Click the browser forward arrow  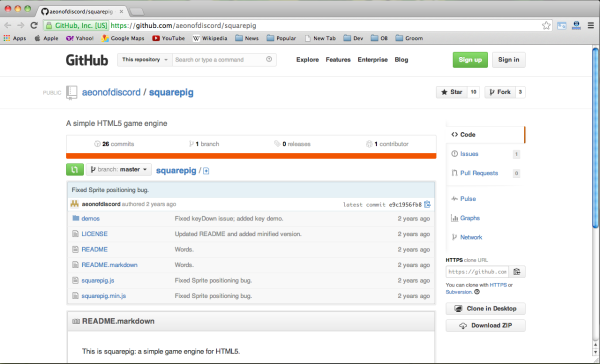pyautogui.click(x=21, y=25)
